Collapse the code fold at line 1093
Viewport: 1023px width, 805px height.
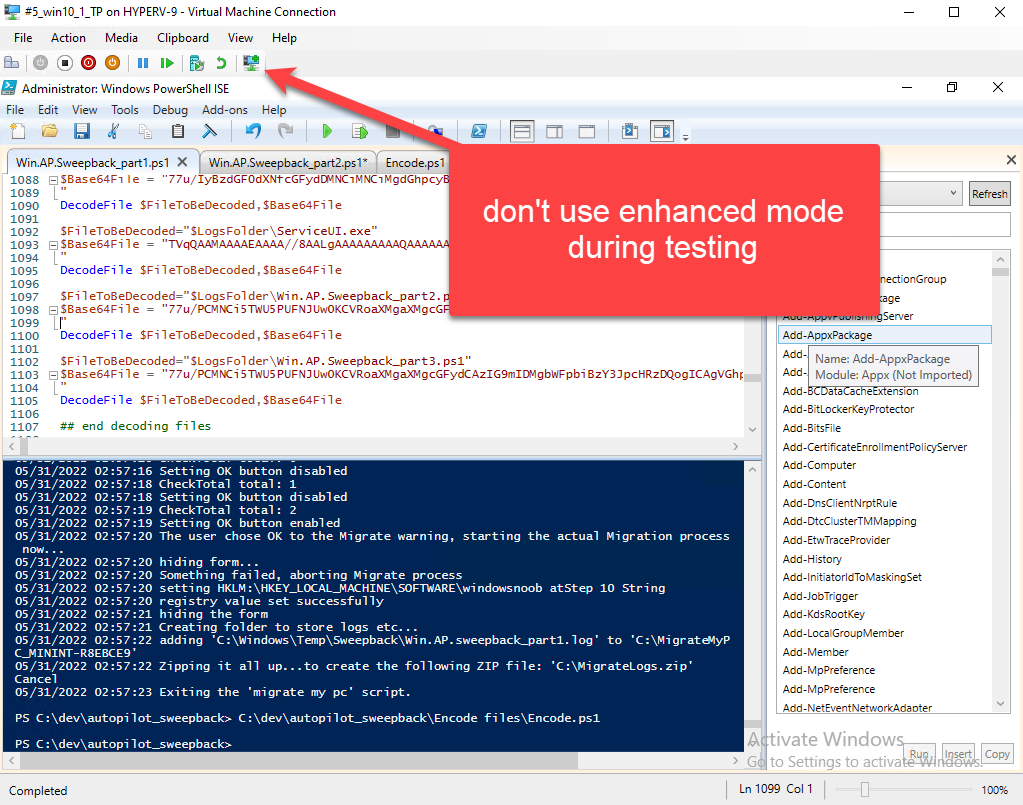pyautogui.click(x=53, y=245)
